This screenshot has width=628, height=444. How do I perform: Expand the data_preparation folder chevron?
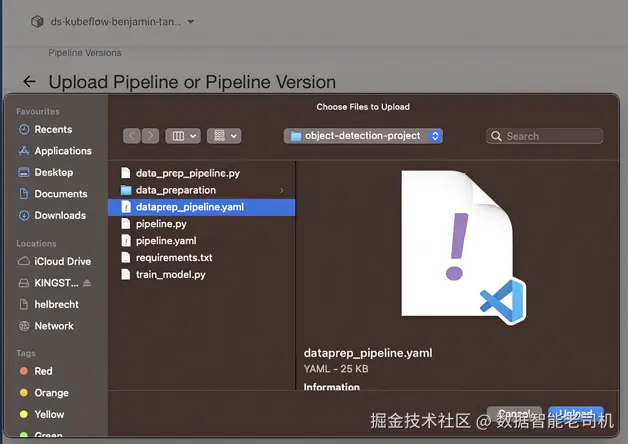[282, 190]
